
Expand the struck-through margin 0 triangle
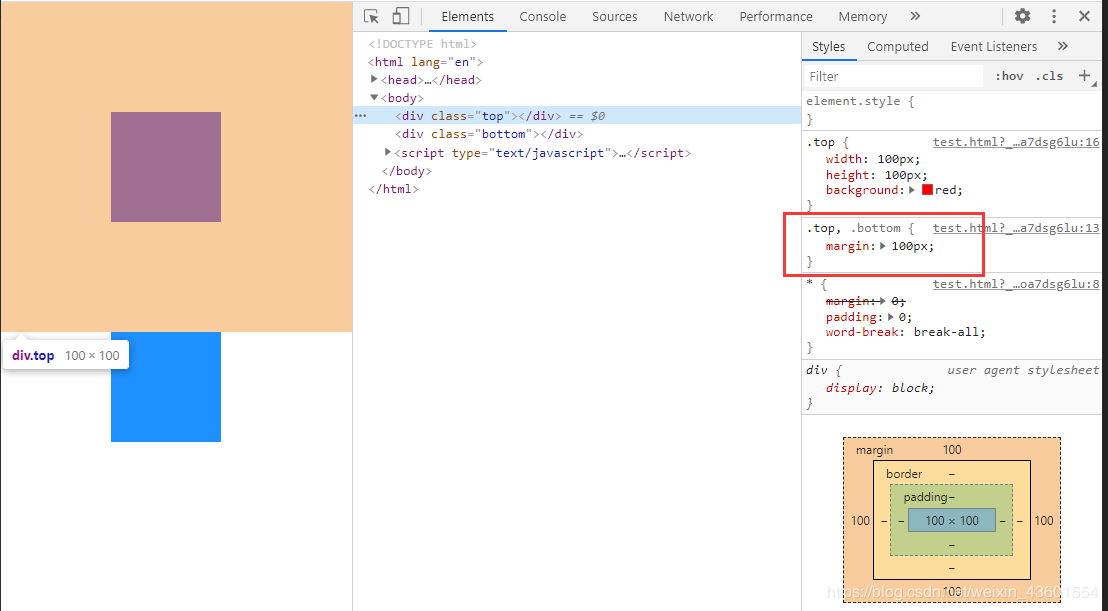pos(883,302)
